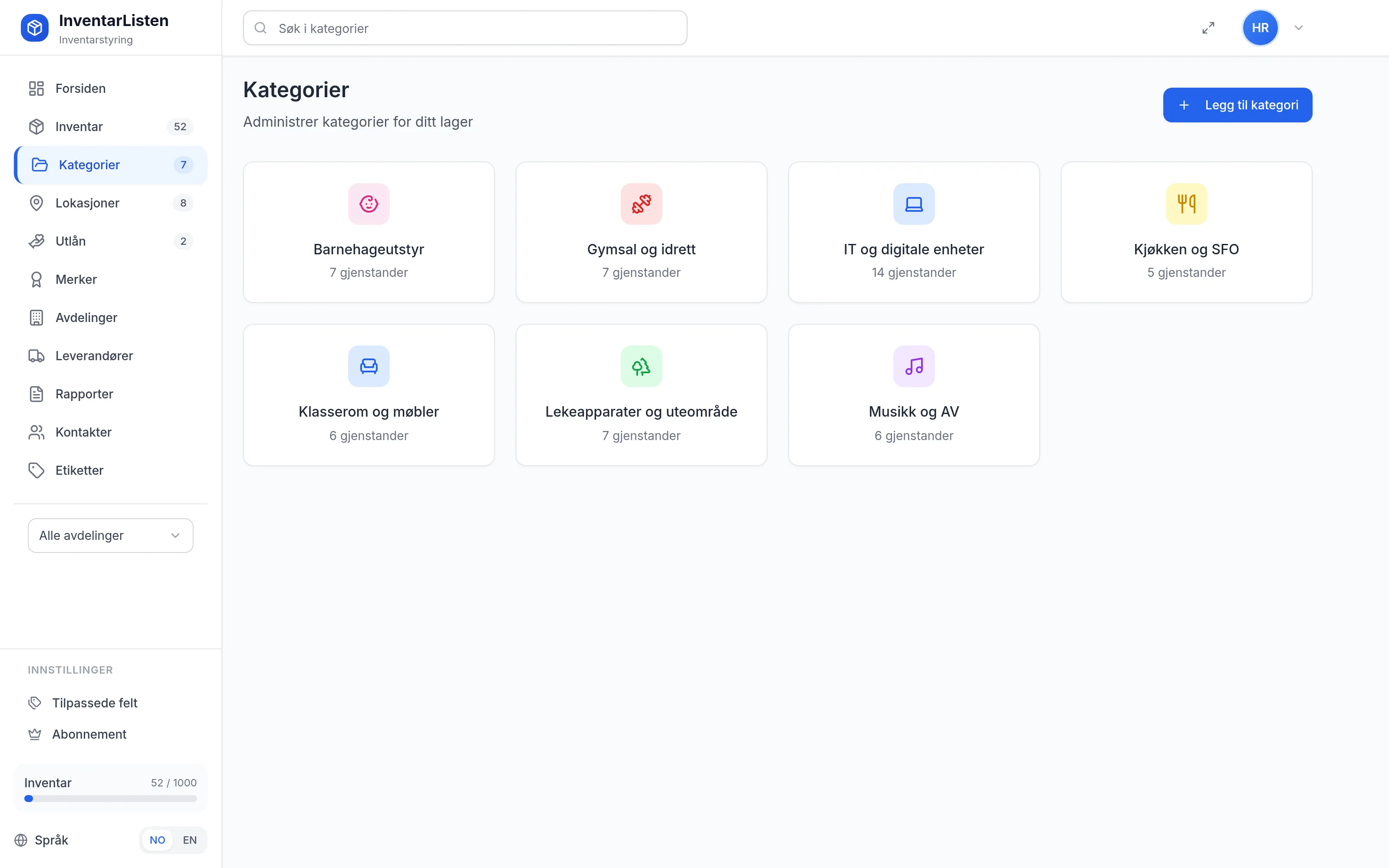The image size is (1389, 868).
Task: Switch language to EN
Action: point(189,840)
